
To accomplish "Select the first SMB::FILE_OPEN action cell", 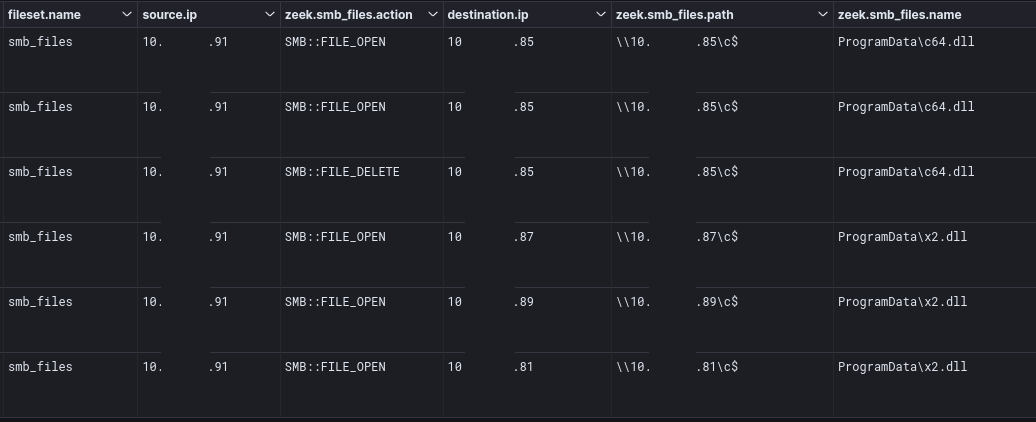I will coord(362,60).
